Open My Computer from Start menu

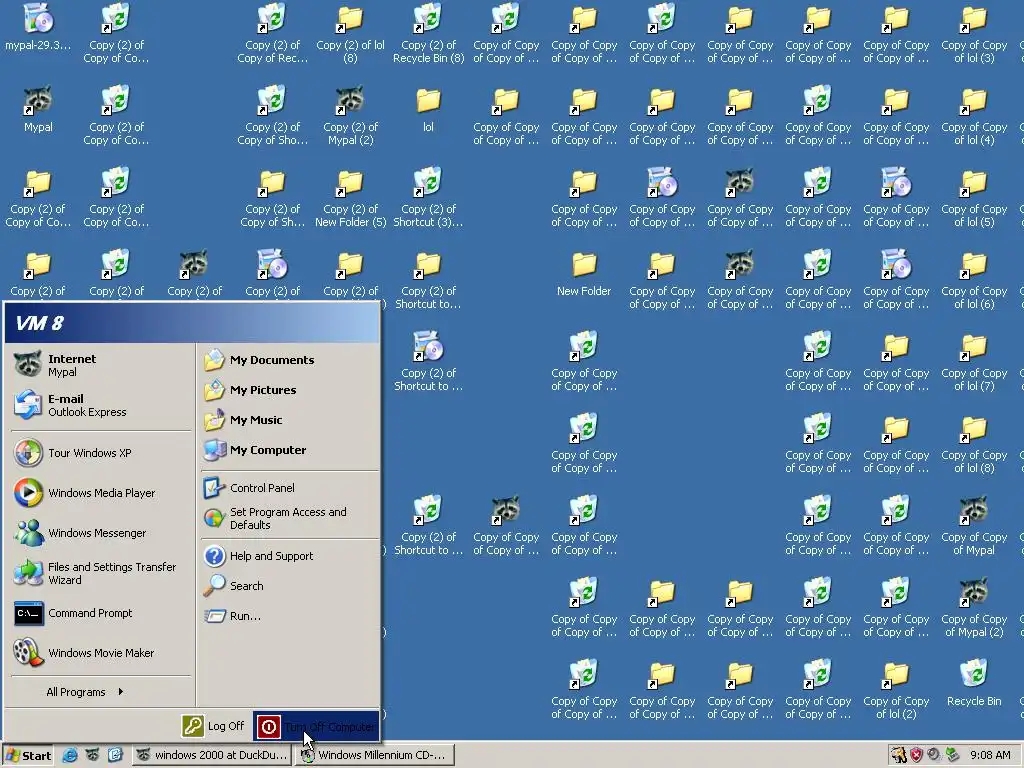tap(289, 450)
